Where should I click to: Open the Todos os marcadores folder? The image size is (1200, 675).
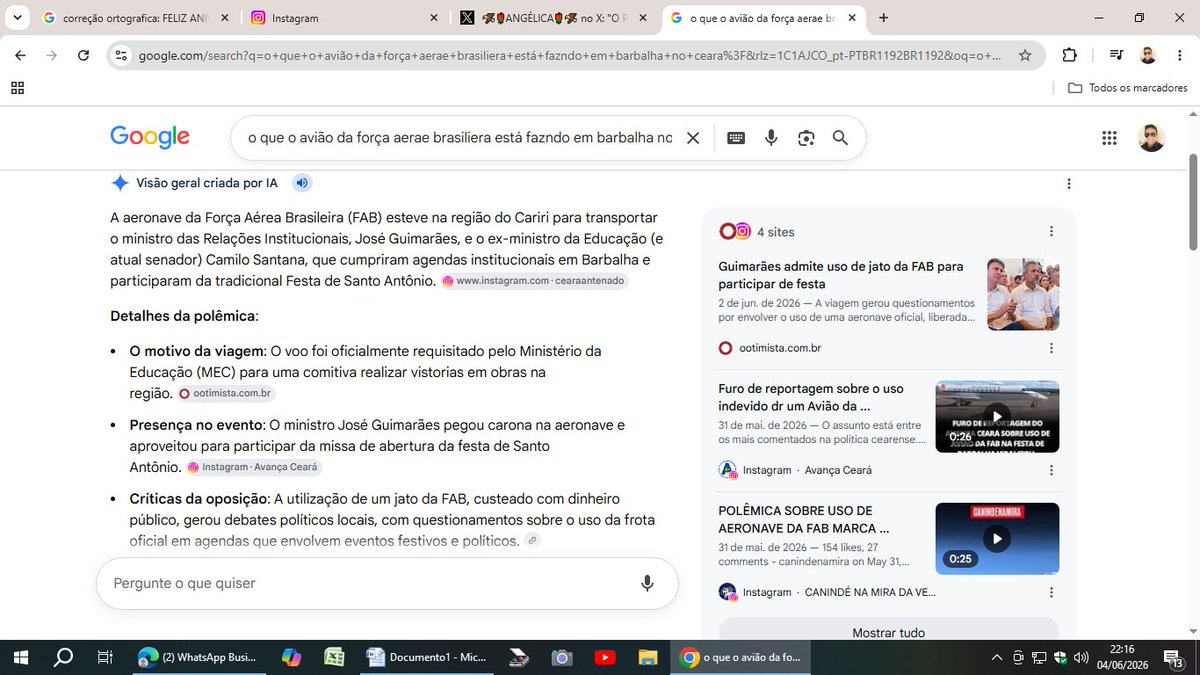pyautogui.click(x=1128, y=88)
